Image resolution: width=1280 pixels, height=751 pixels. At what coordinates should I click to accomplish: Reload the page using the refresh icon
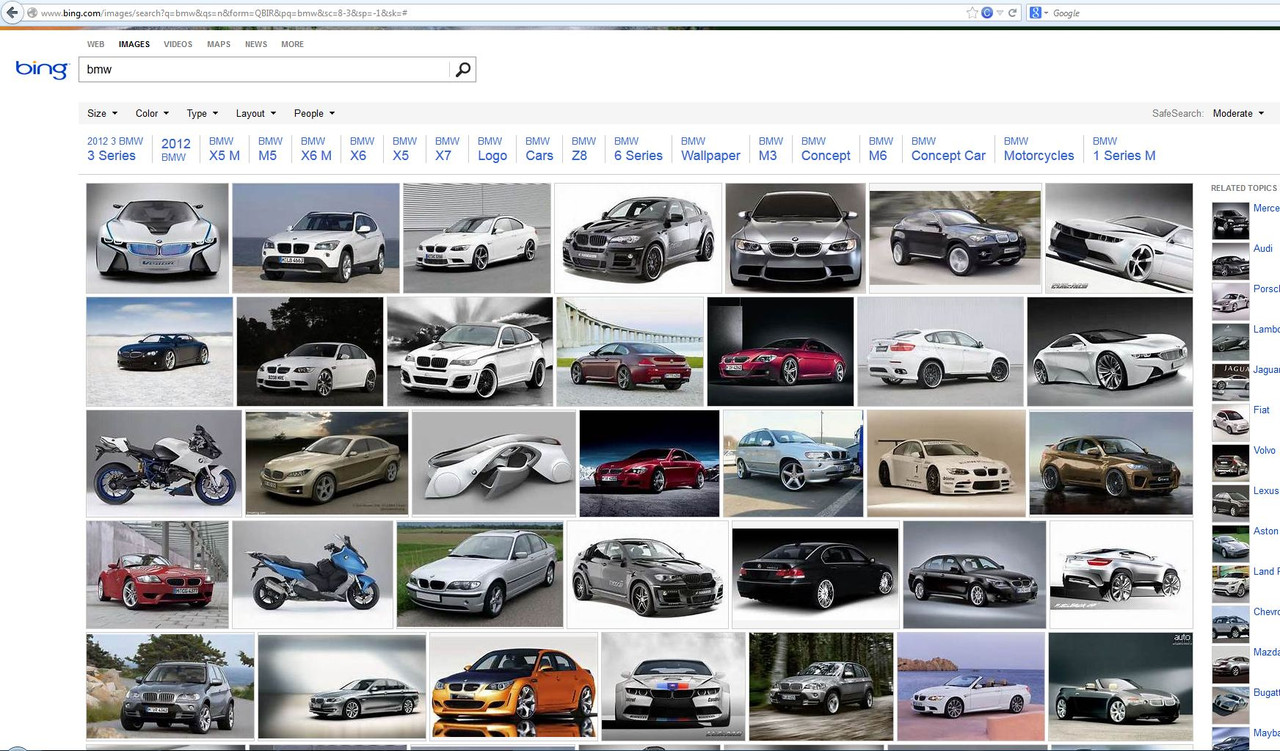tap(1012, 13)
